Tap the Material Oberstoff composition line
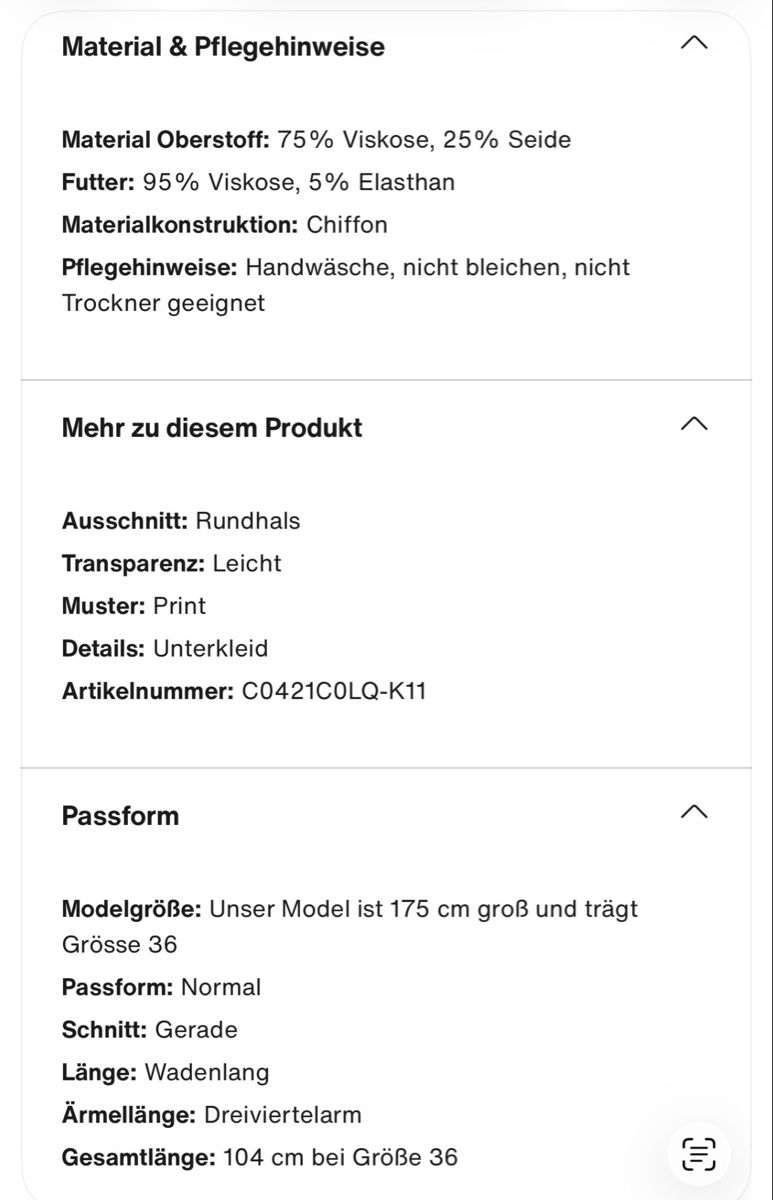Viewport: 773px width, 1200px height. coord(316,140)
